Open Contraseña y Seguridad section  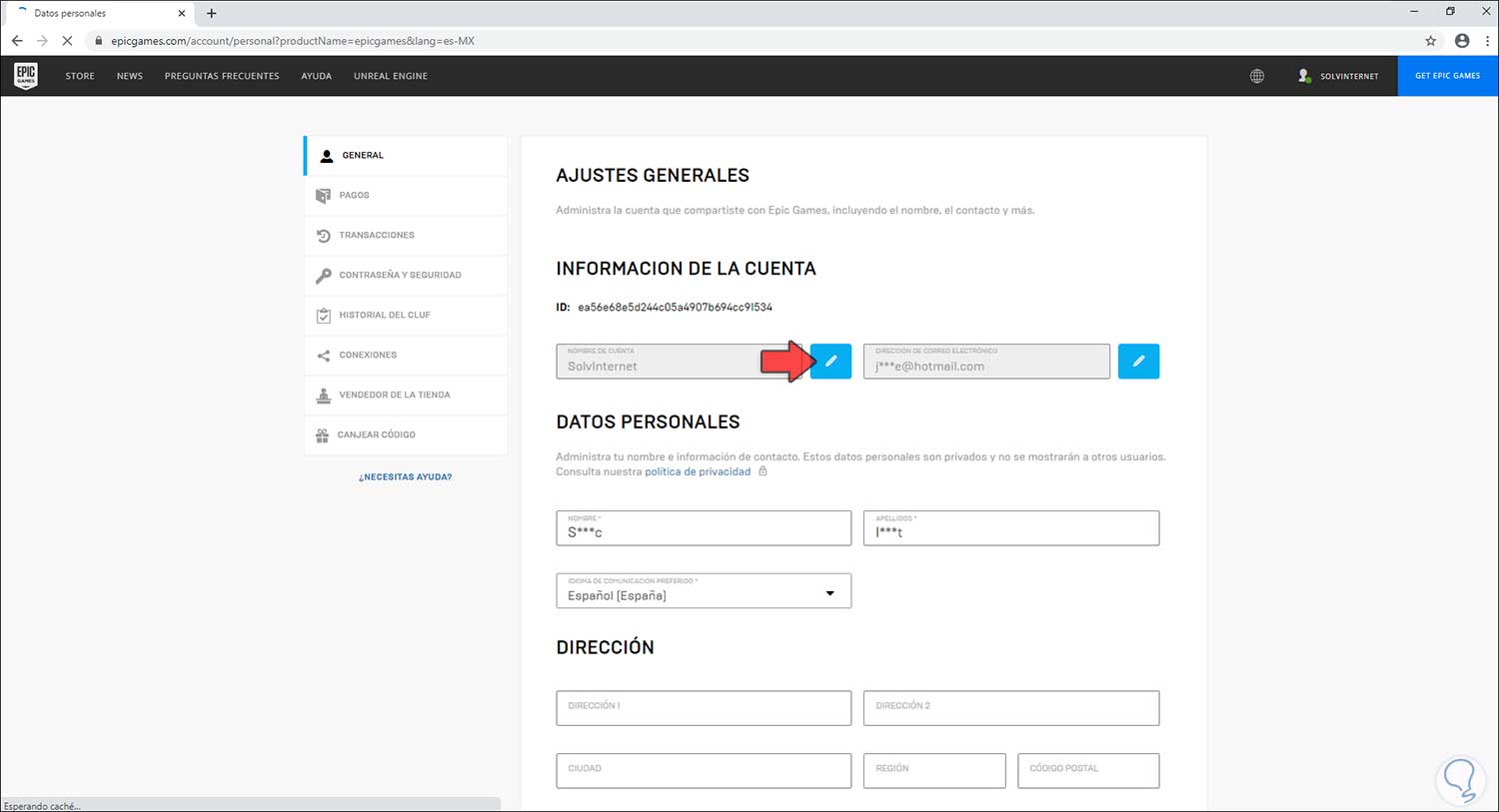coord(406,276)
